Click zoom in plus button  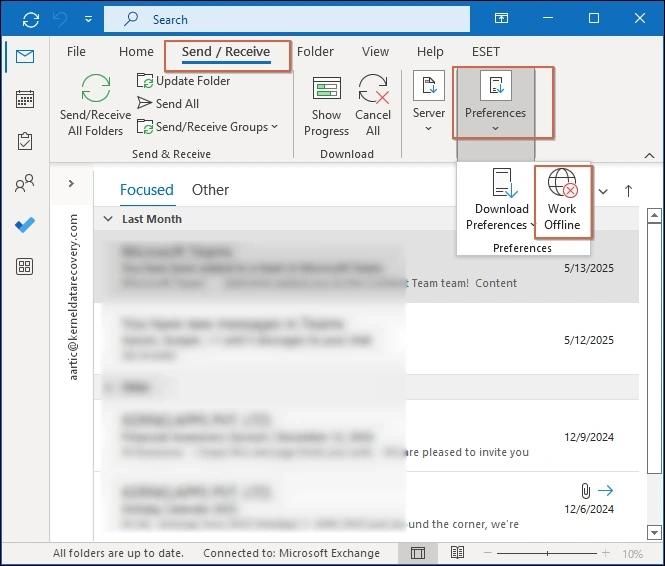point(606,553)
